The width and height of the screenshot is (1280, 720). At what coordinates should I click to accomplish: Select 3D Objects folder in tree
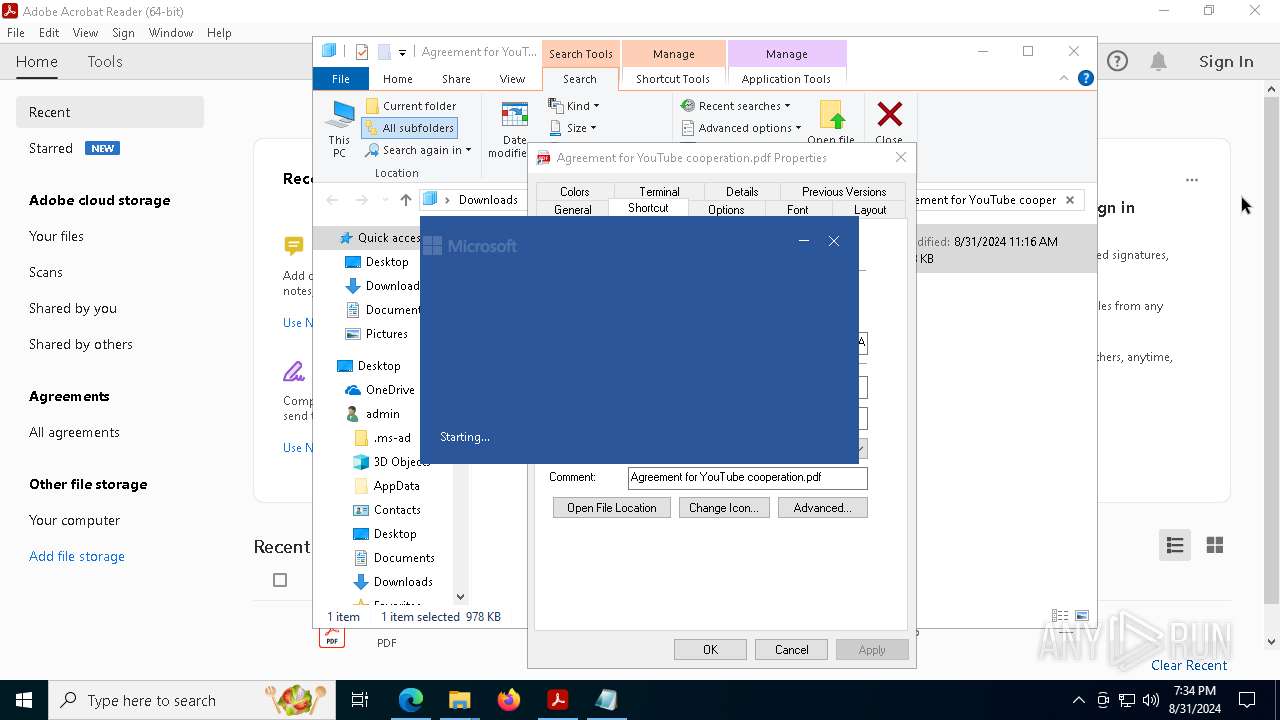[x=392, y=462]
